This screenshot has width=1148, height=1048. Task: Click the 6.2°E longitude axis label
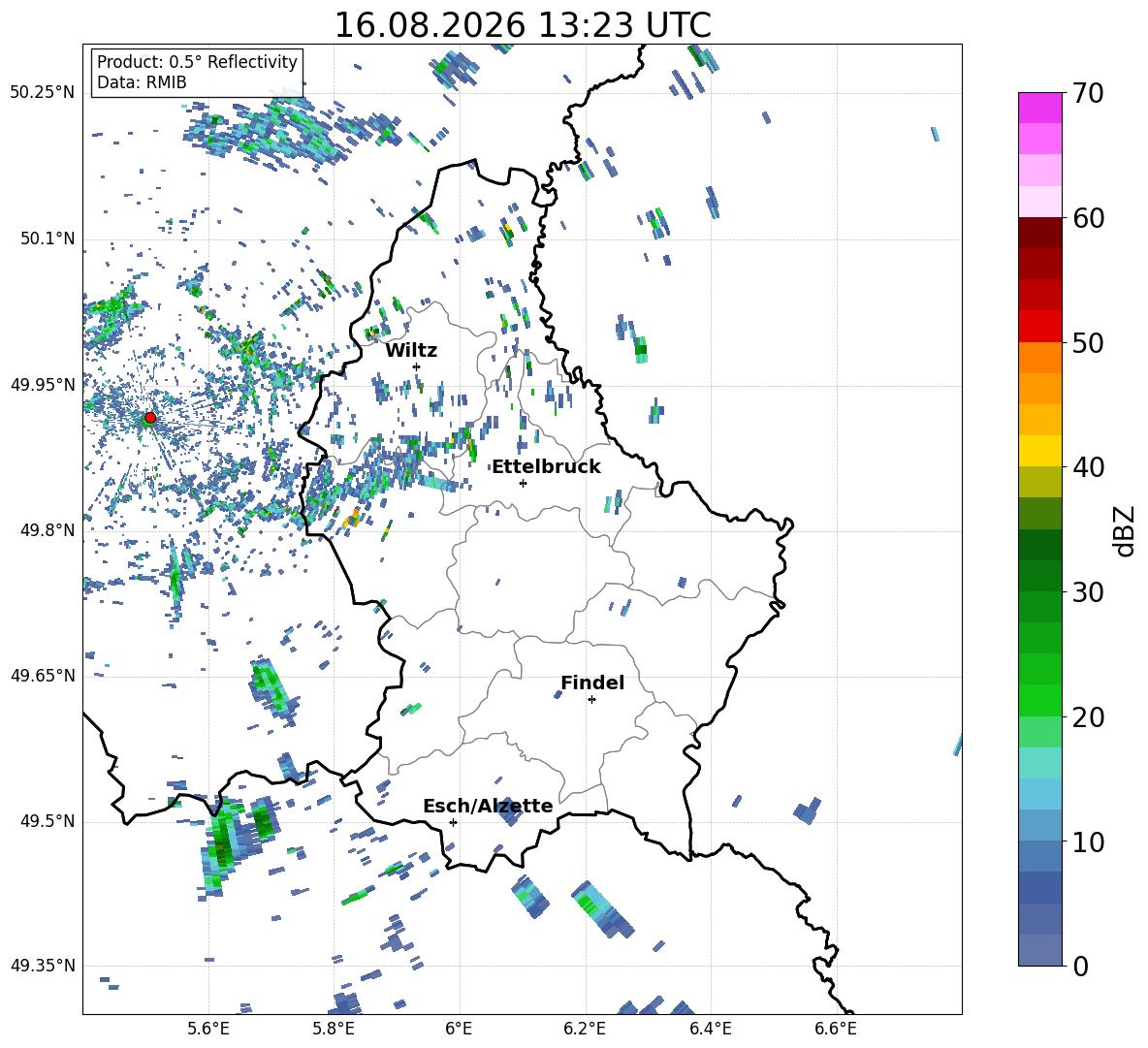coord(585,1029)
